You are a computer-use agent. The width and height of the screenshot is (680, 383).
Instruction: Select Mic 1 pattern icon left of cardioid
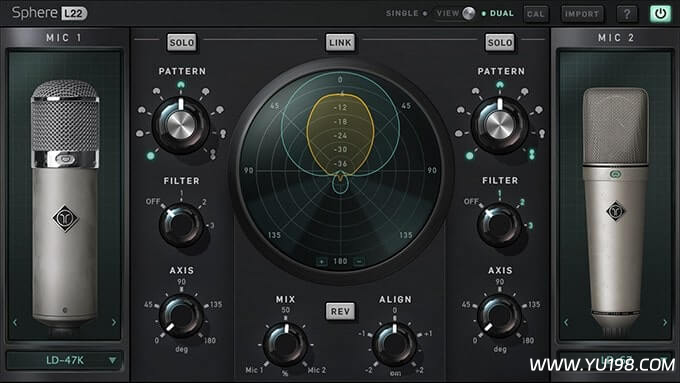click(157, 92)
